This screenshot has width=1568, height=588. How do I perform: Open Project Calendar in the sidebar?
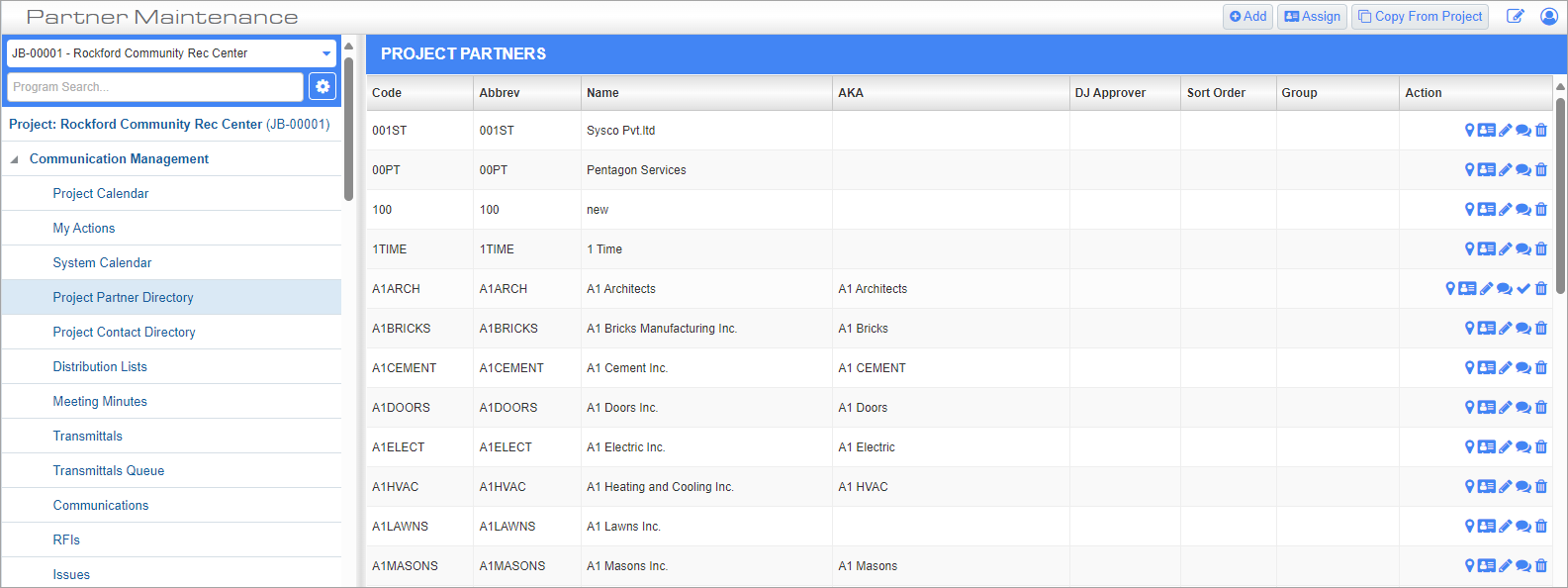pos(101,193)
